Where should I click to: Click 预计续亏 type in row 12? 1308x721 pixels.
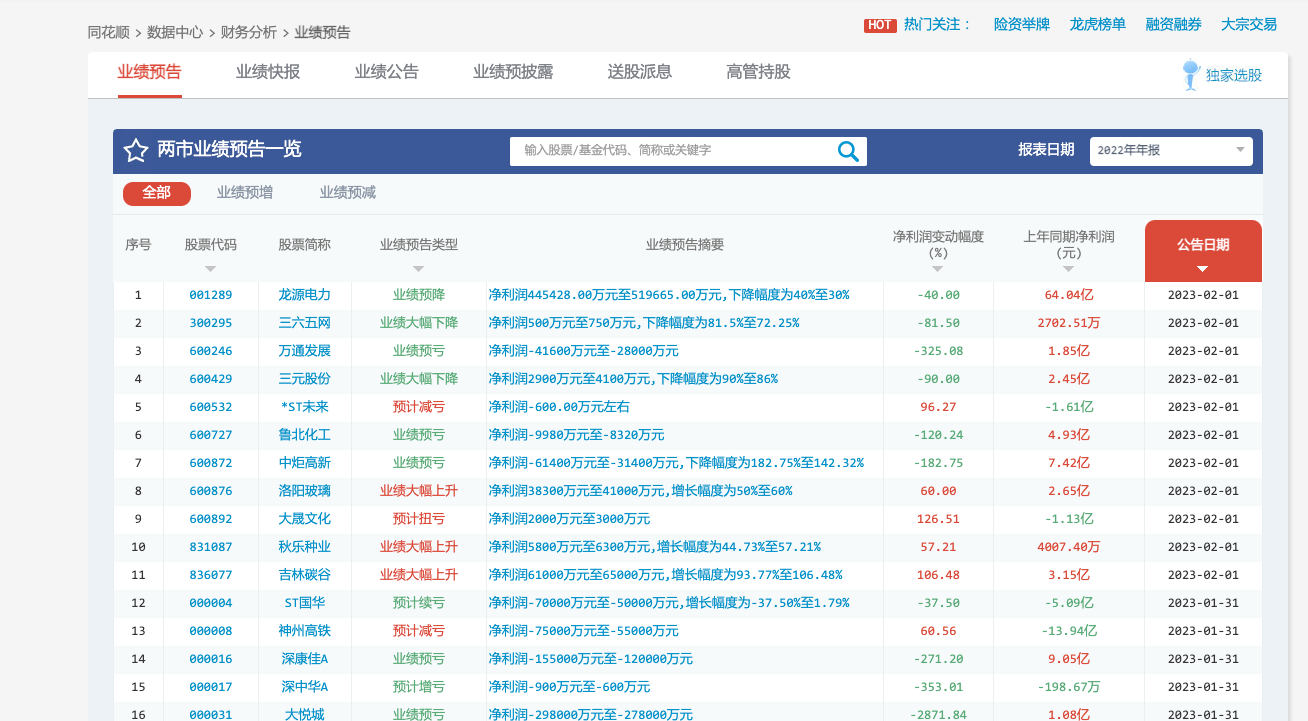[419, 603]
